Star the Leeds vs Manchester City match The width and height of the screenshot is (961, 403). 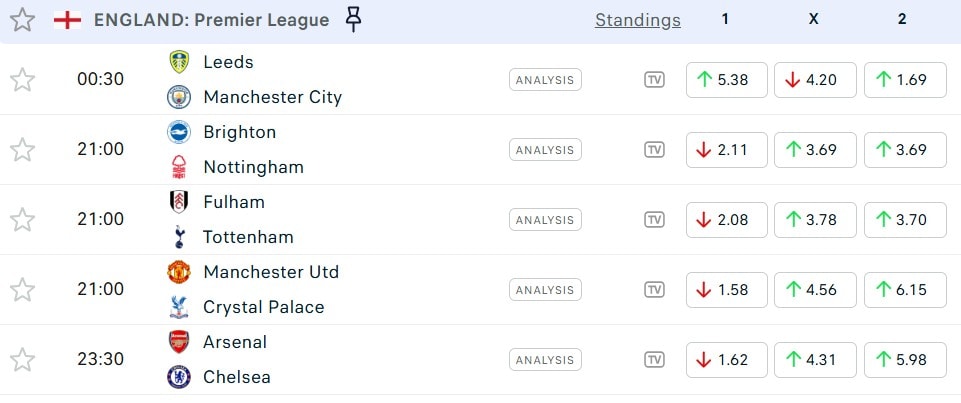click(22, 80)
